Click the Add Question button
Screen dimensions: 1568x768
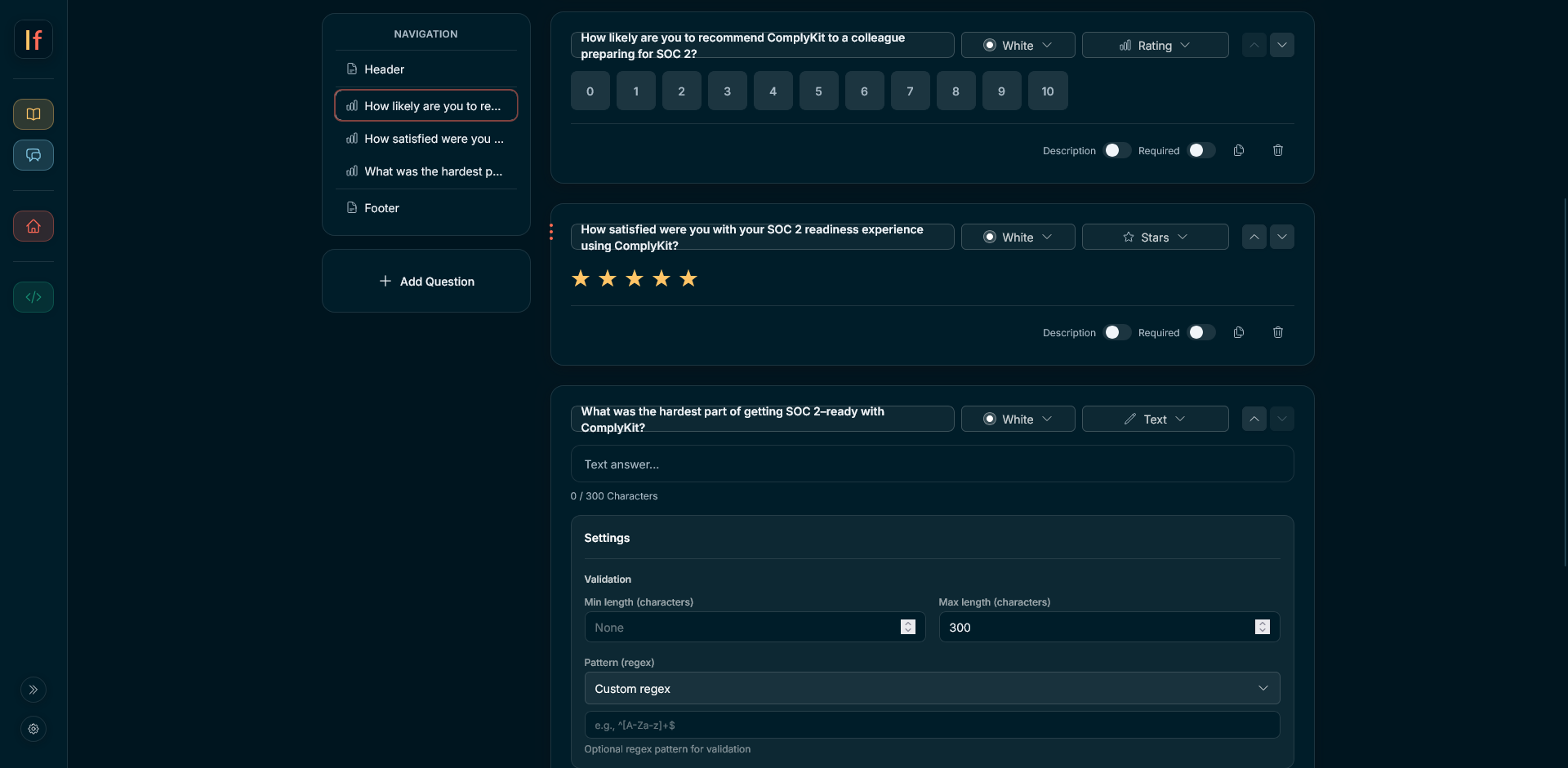(x=426, y=281)
